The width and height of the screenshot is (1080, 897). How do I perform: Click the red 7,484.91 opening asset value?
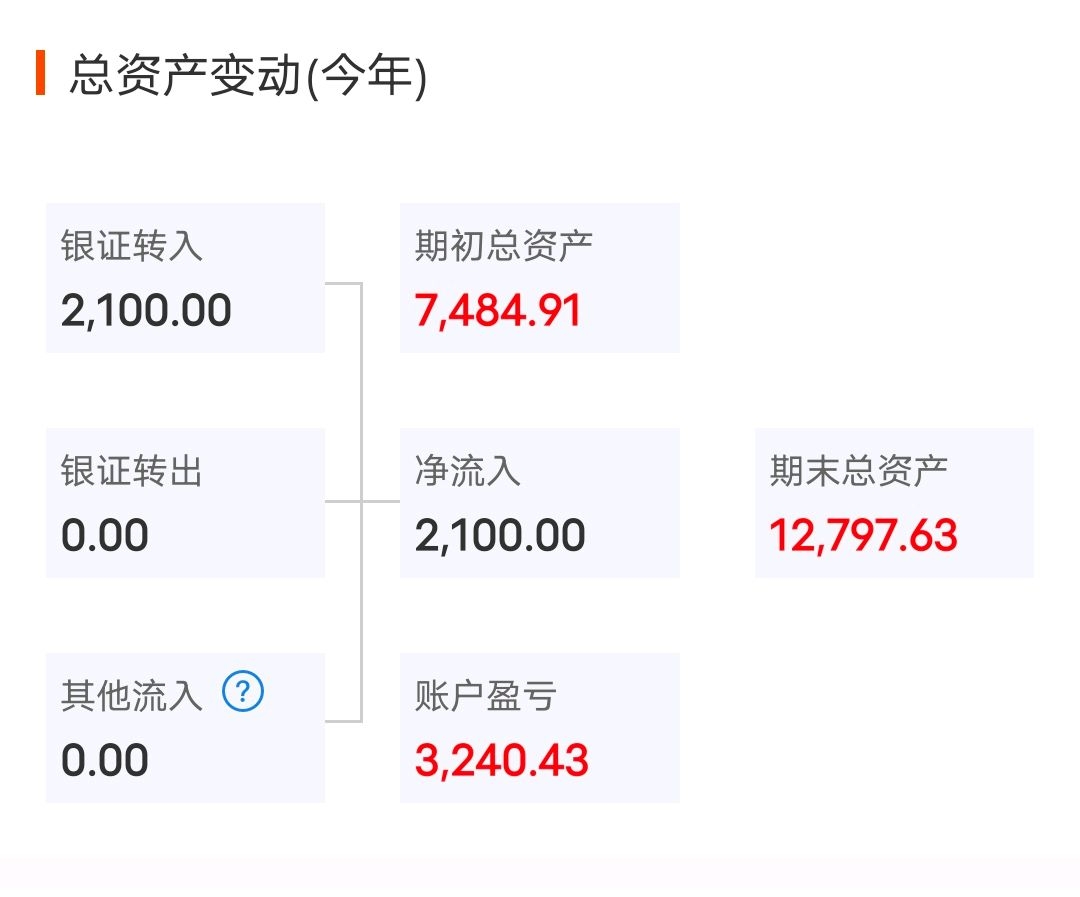[x=498, y=311]
